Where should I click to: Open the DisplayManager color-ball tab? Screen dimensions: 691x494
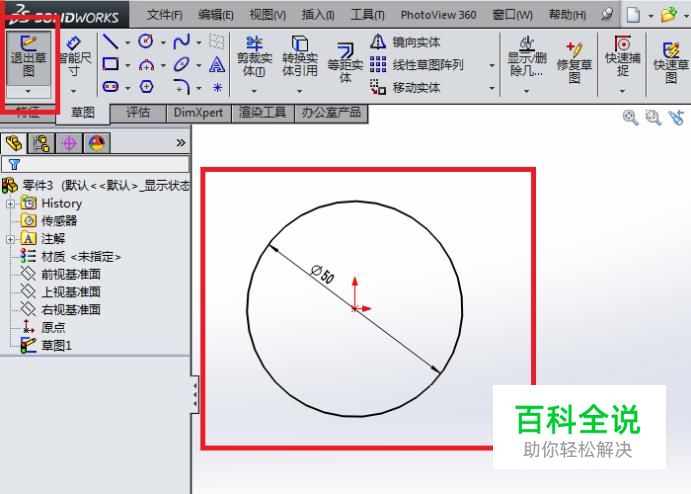[x=97, y=143]
